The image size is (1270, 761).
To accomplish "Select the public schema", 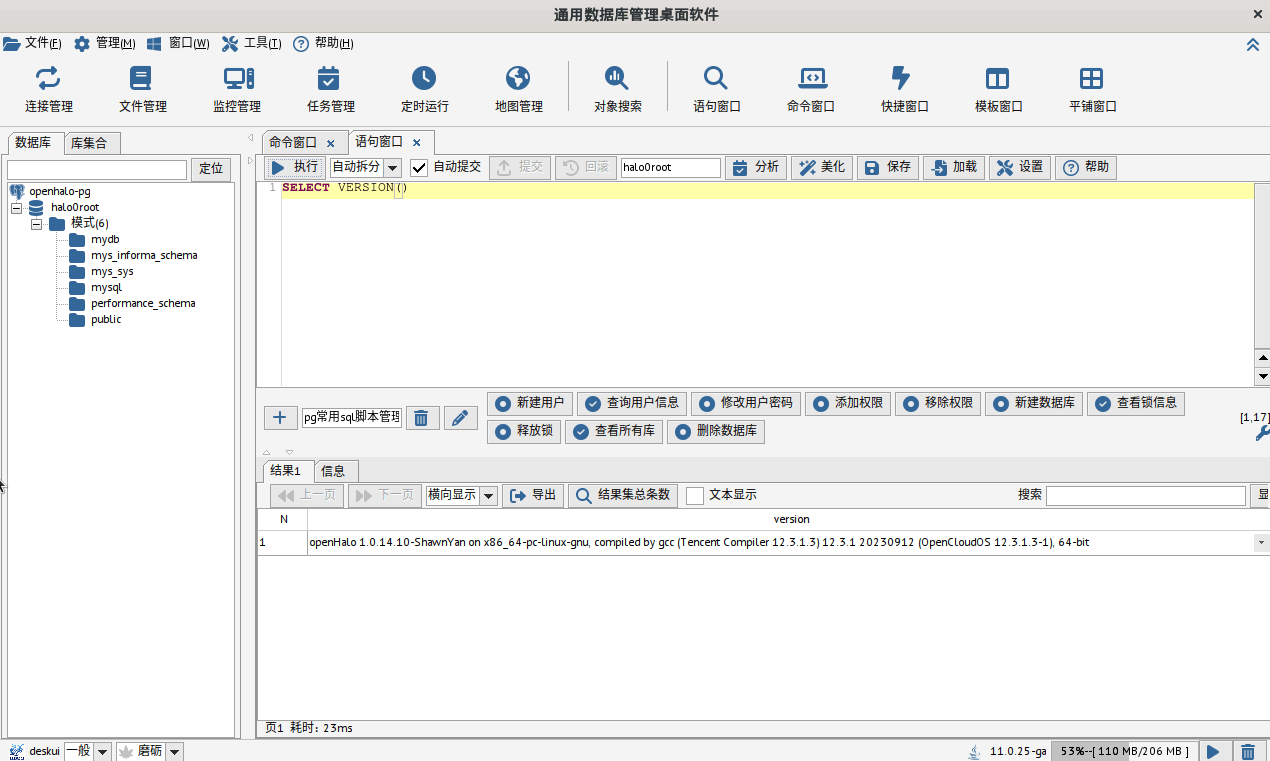I will (x=95, y=320).
